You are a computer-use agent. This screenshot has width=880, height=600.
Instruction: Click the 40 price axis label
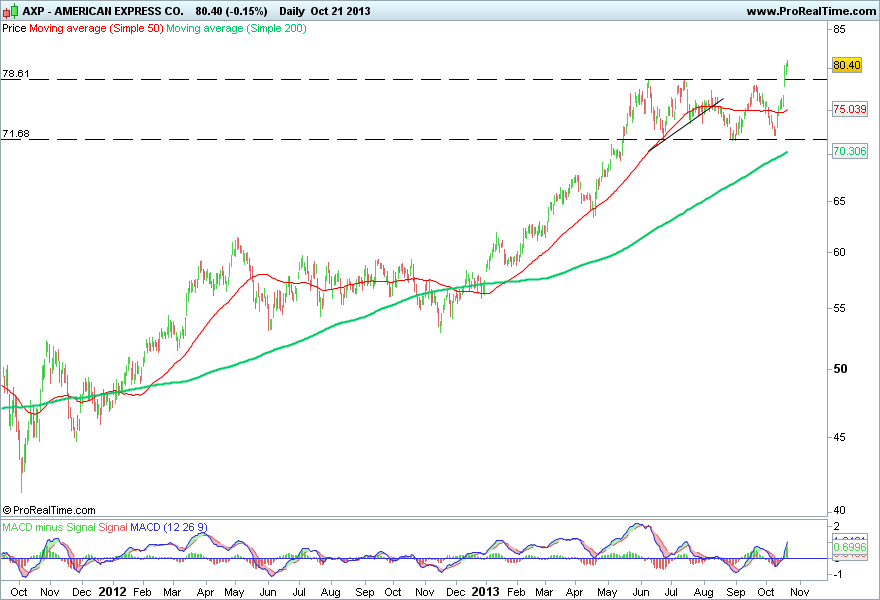(840, 510)
